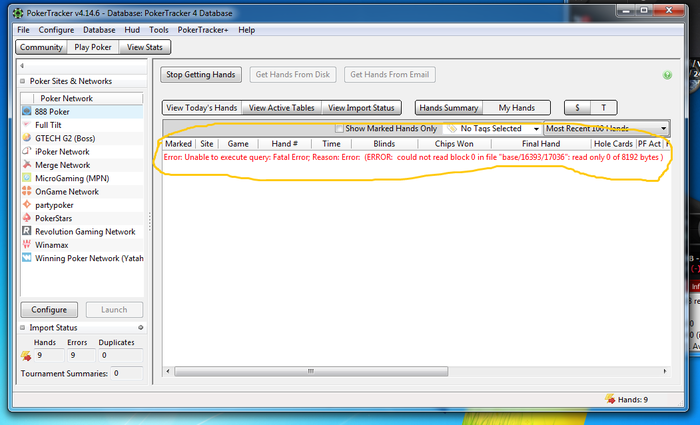This screenshot has height=425, width=700.
Task: Collapse the Poker Sites & Networks section
Action: [22, 81]
